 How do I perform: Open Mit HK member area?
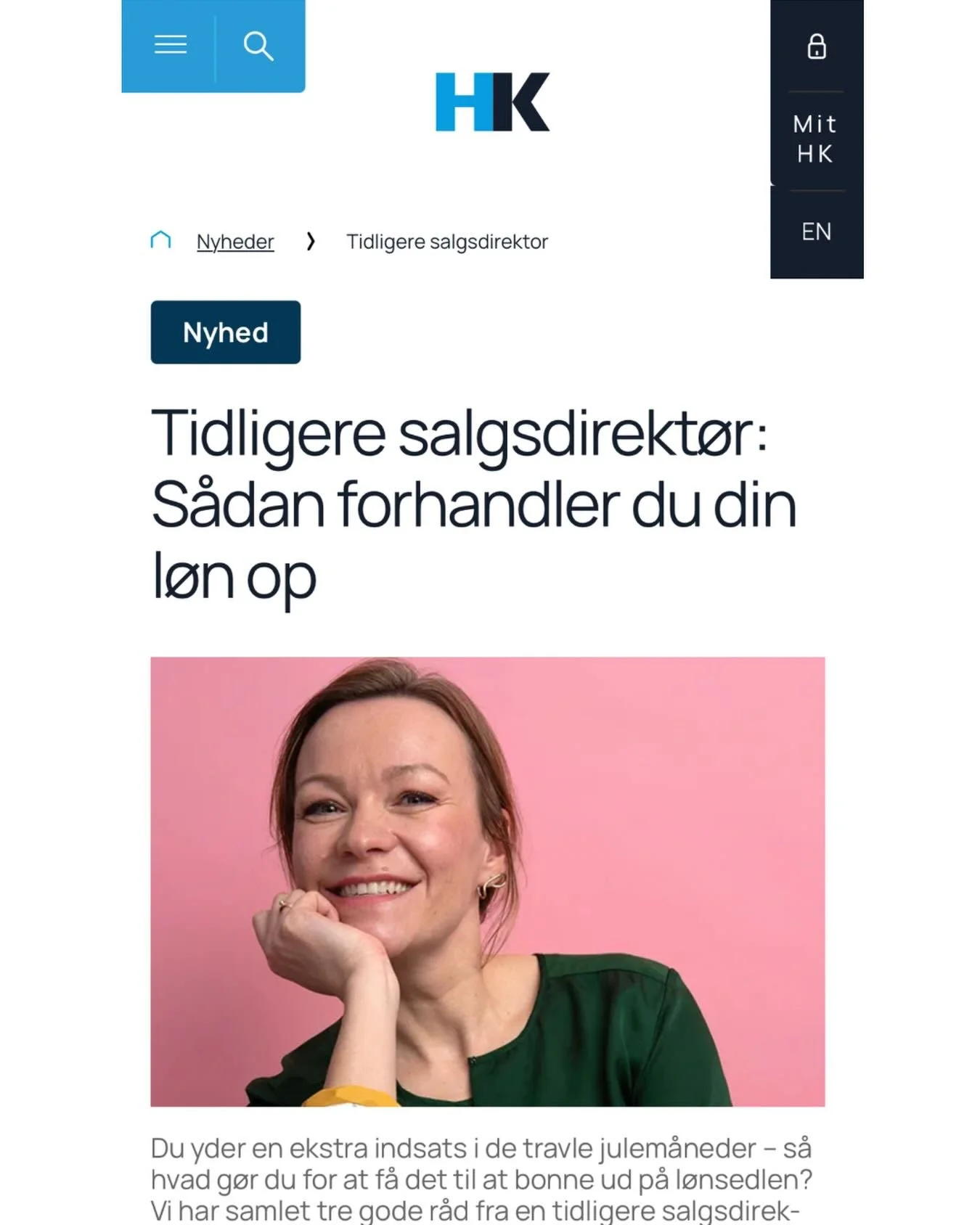click(815, 139)
